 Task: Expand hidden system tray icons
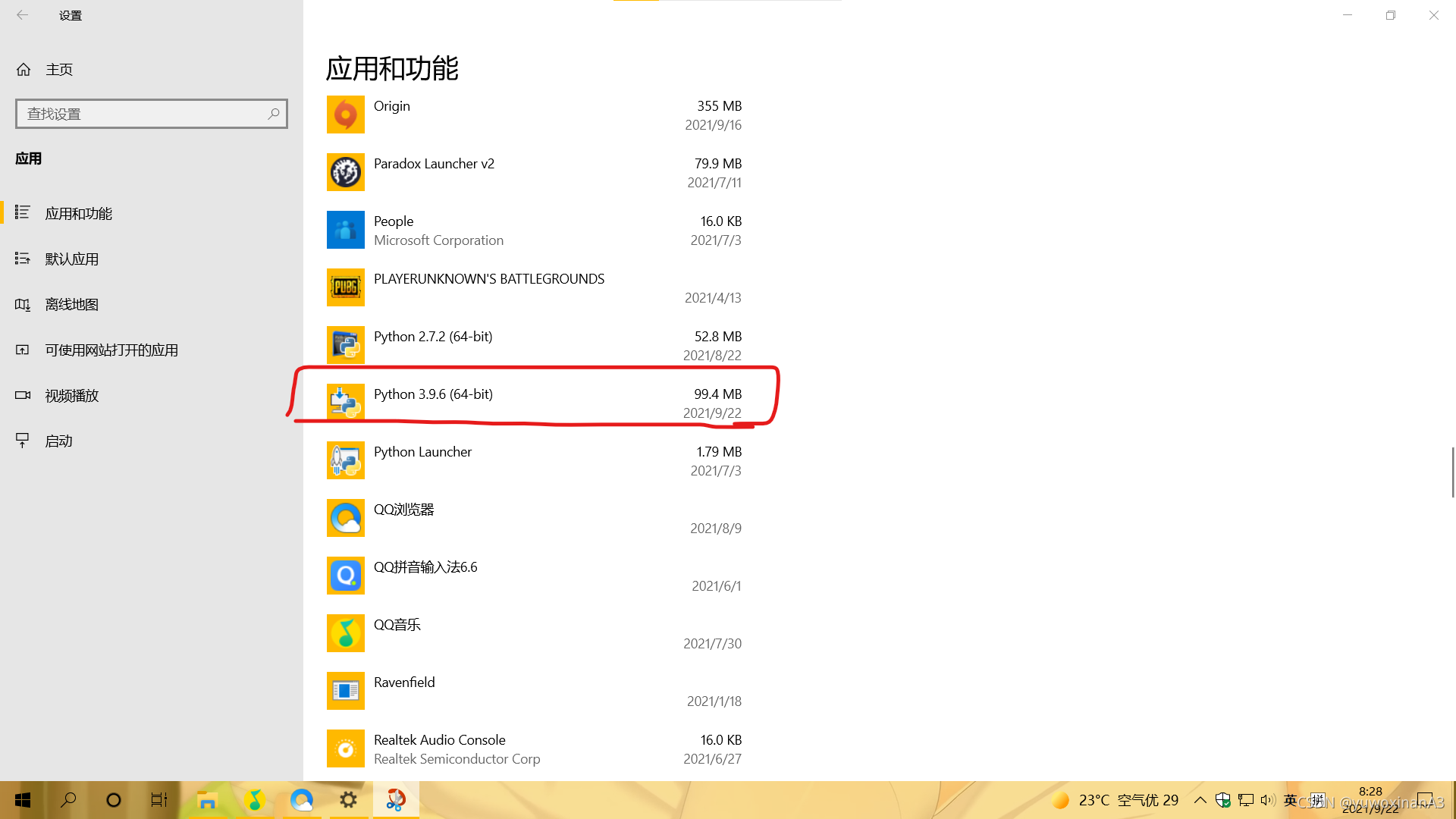click(x=1200, y=800)
